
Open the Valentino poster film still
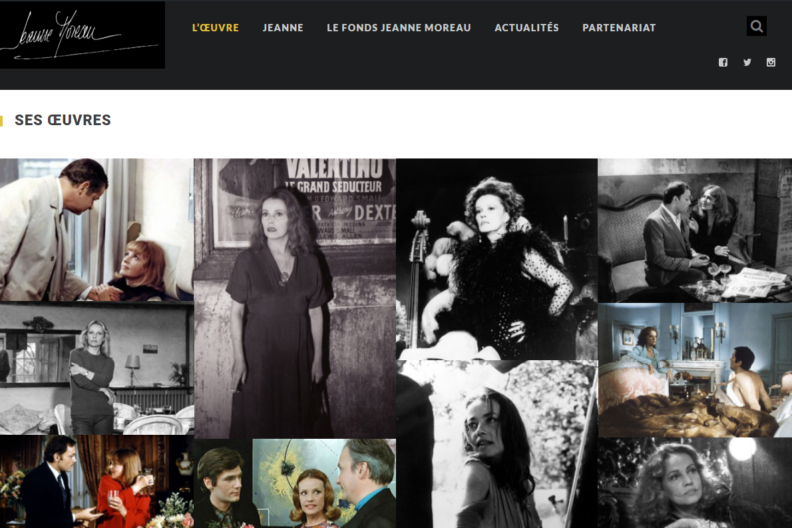point(295,298)
